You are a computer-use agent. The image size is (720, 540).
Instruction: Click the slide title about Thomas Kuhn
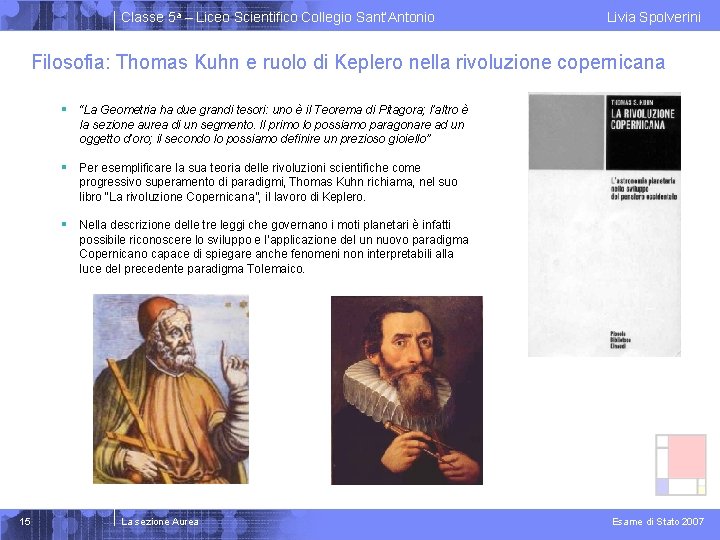[348, 62]
